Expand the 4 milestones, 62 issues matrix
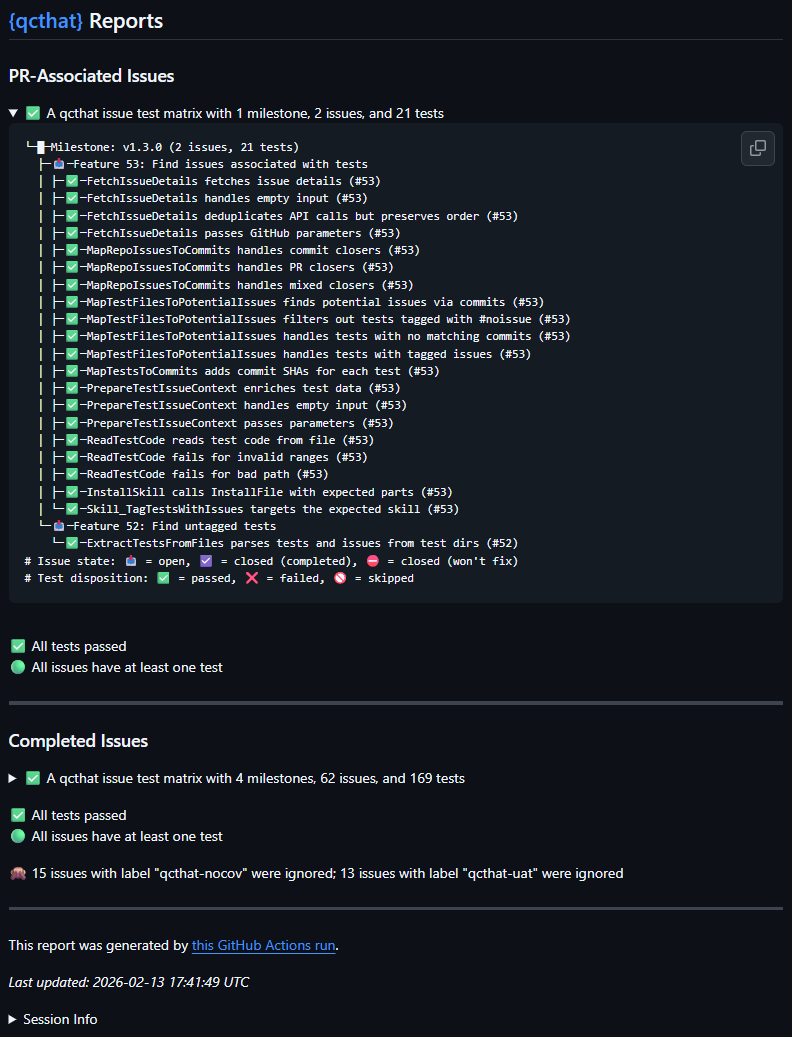The height and width of the screenshot is (1037, 792). (14, 778)
